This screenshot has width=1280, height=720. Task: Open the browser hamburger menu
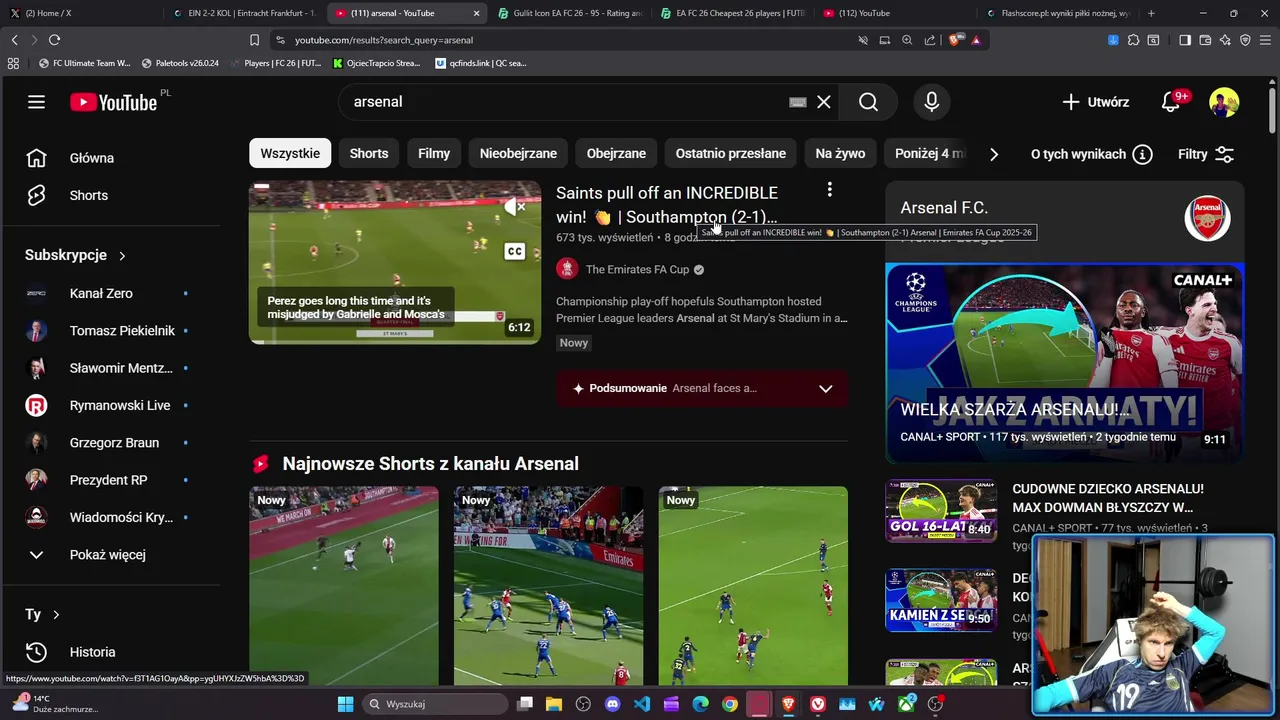1265,40
